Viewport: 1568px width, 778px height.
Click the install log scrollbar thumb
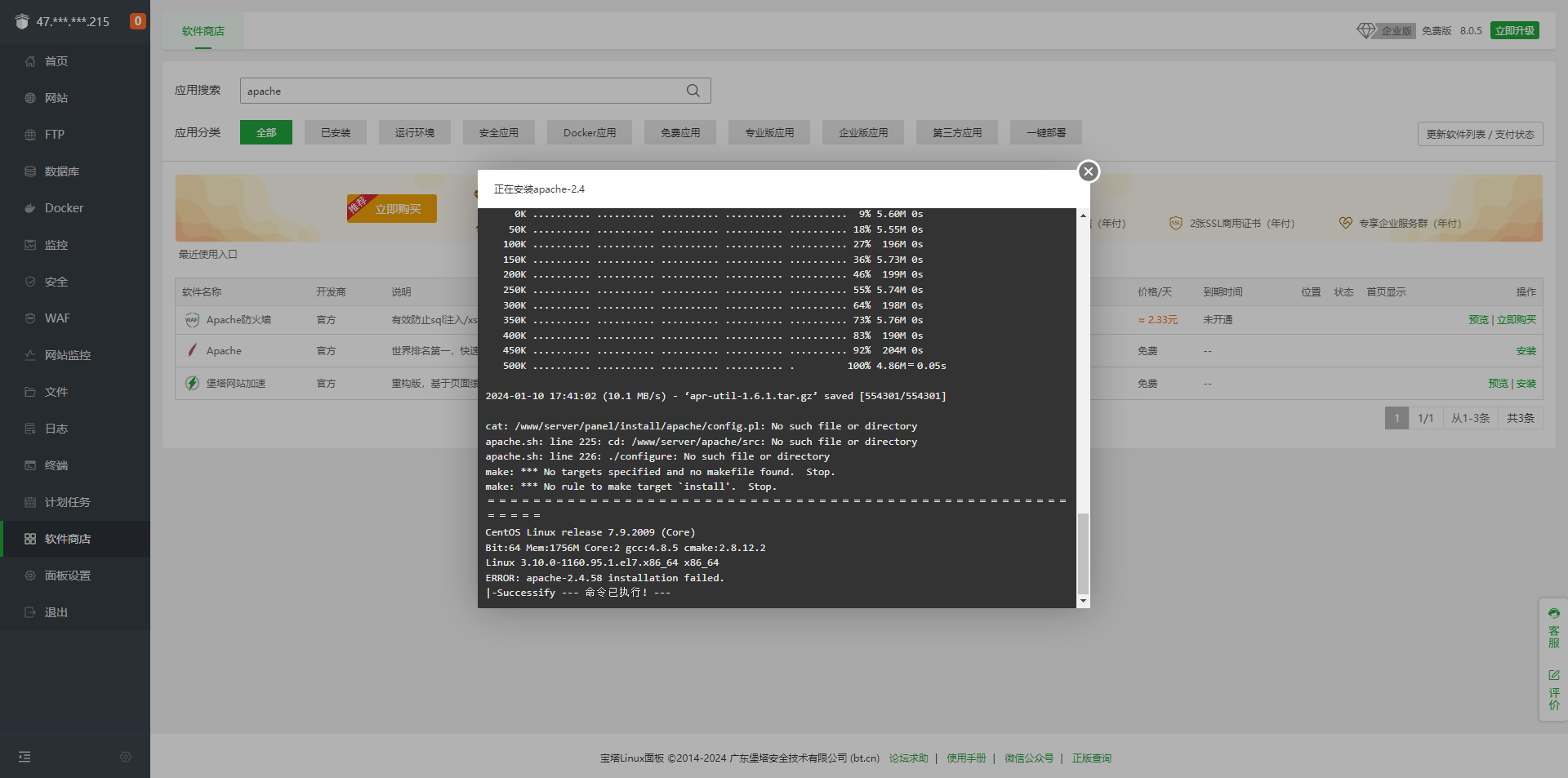coord(1083,553)
